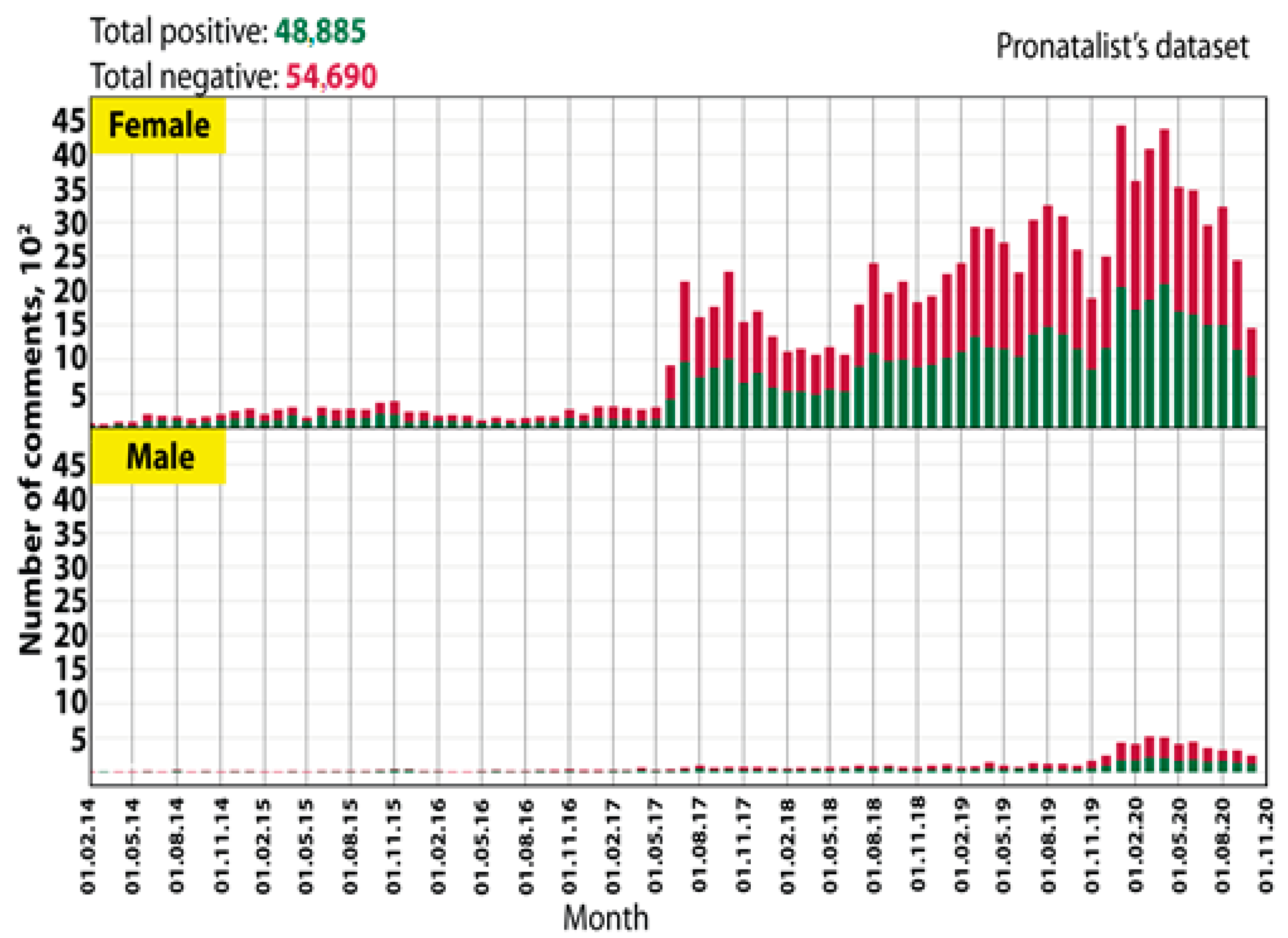Screen dimensions: 1288x938
Task: Click the 01.08.17 x-axis date label
Action: [699, 846]
